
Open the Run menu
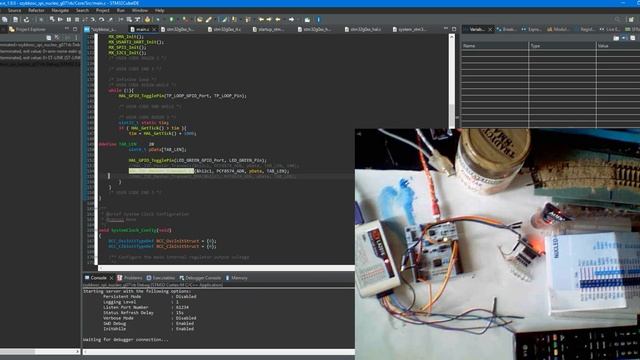click(121, 10)
